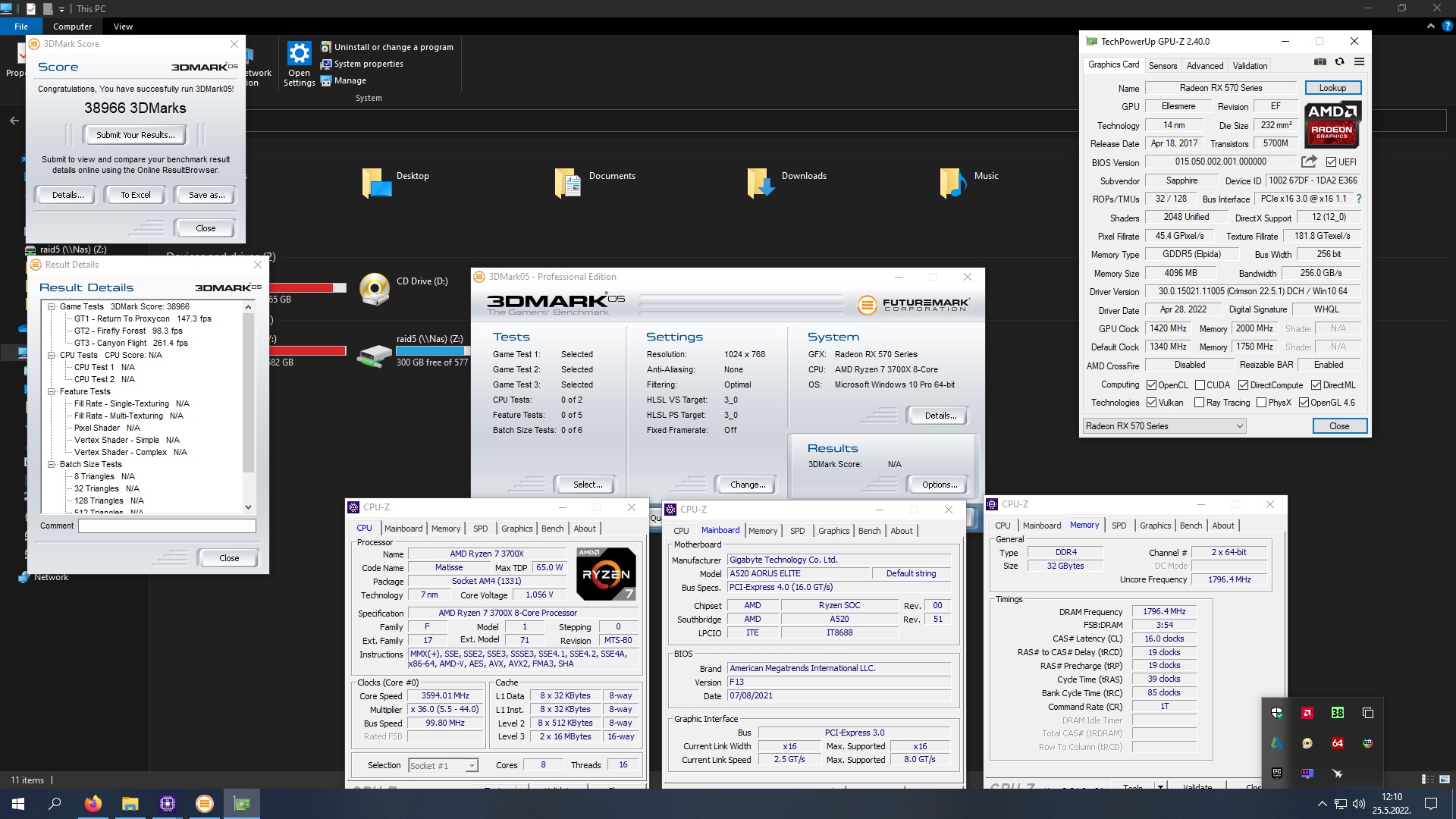The width and height of the screenshot is (1456, 819).
Task: Select the Bench tab in the CPU-Z Processor window
Action: click(552, 529)
